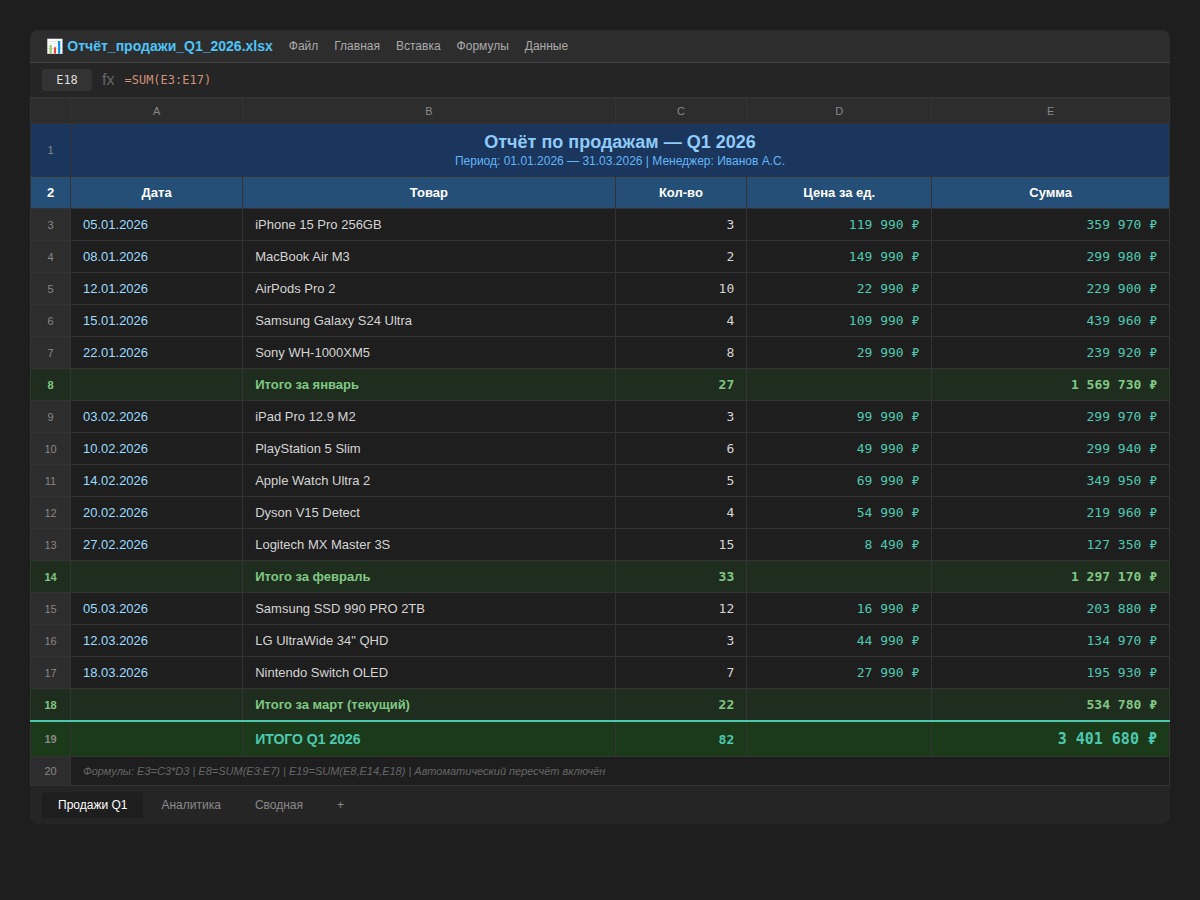Select the price cell 119 990 ₽

(x=839, y=225)
